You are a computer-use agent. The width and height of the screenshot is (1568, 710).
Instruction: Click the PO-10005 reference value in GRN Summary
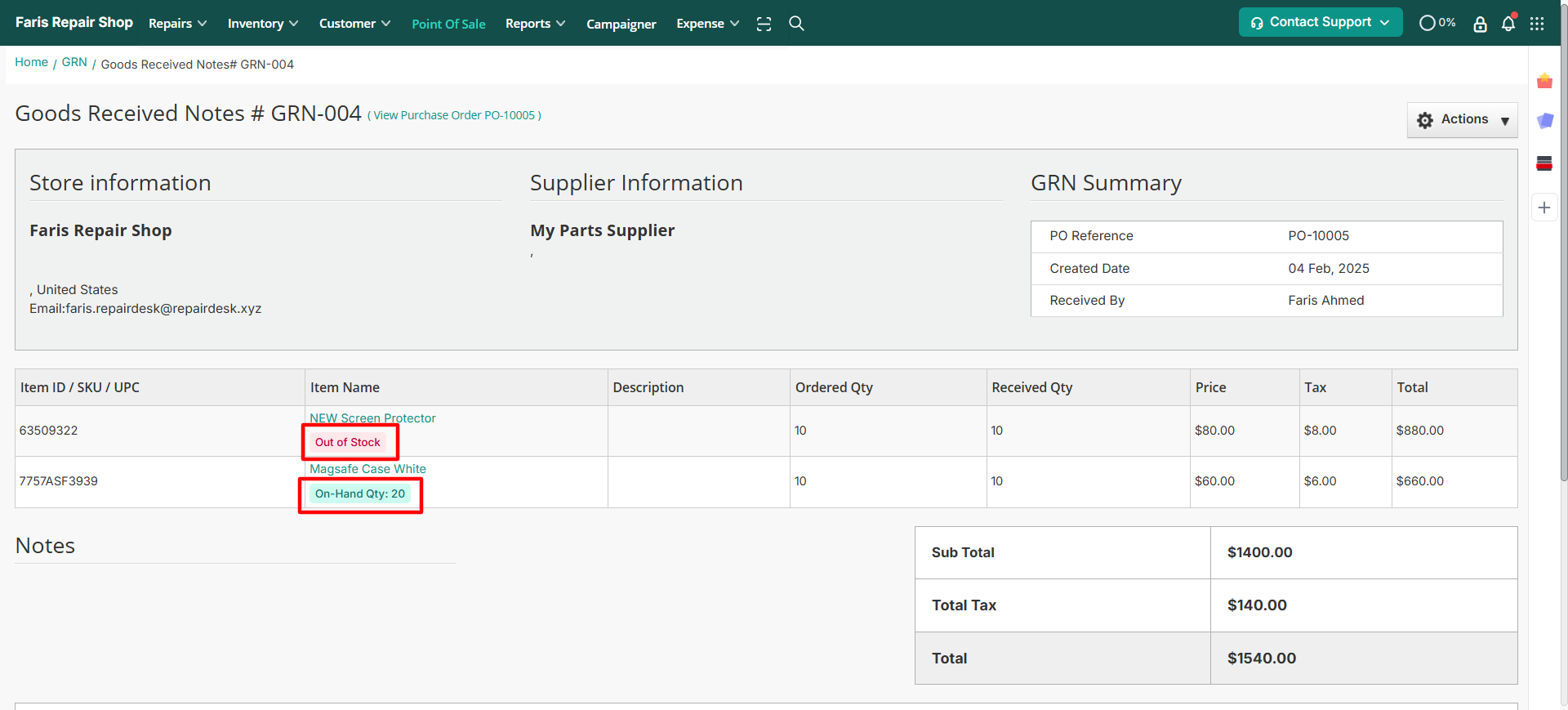coord(1319,236)
